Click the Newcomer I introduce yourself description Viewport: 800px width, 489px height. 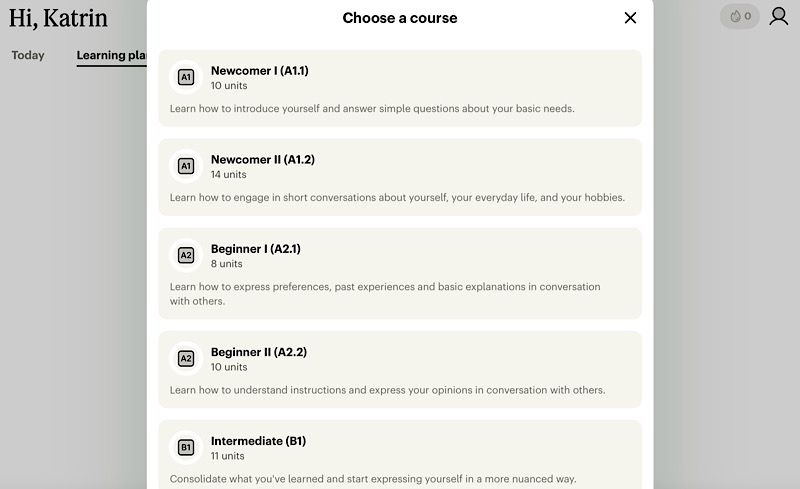(x=372, y=108)
